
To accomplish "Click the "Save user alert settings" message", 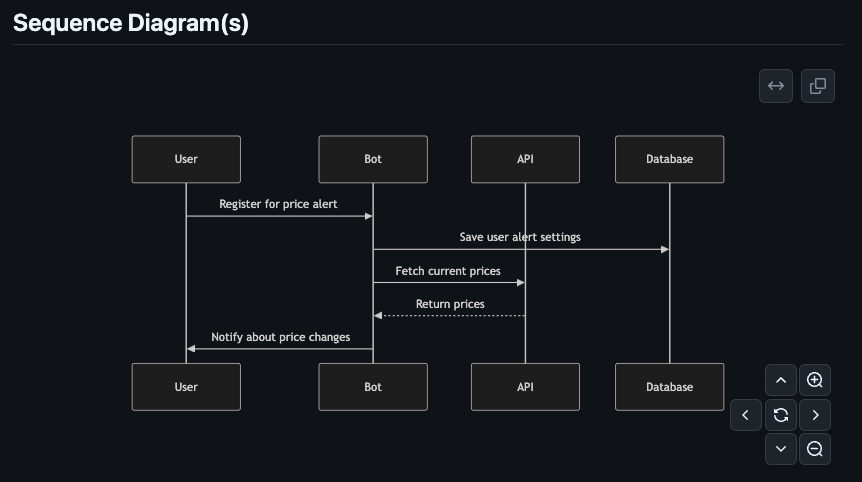I will (520, 237).
